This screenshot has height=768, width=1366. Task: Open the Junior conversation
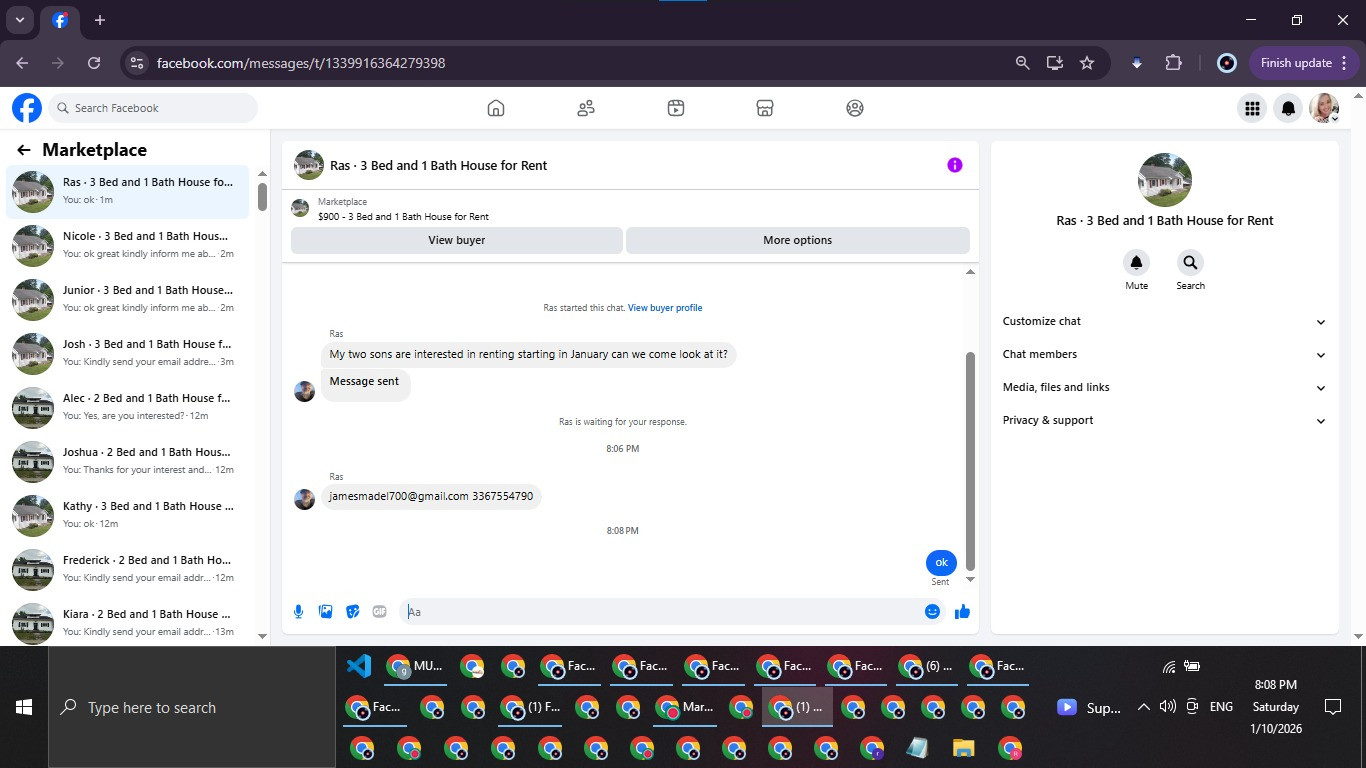[x=128, y=299]
